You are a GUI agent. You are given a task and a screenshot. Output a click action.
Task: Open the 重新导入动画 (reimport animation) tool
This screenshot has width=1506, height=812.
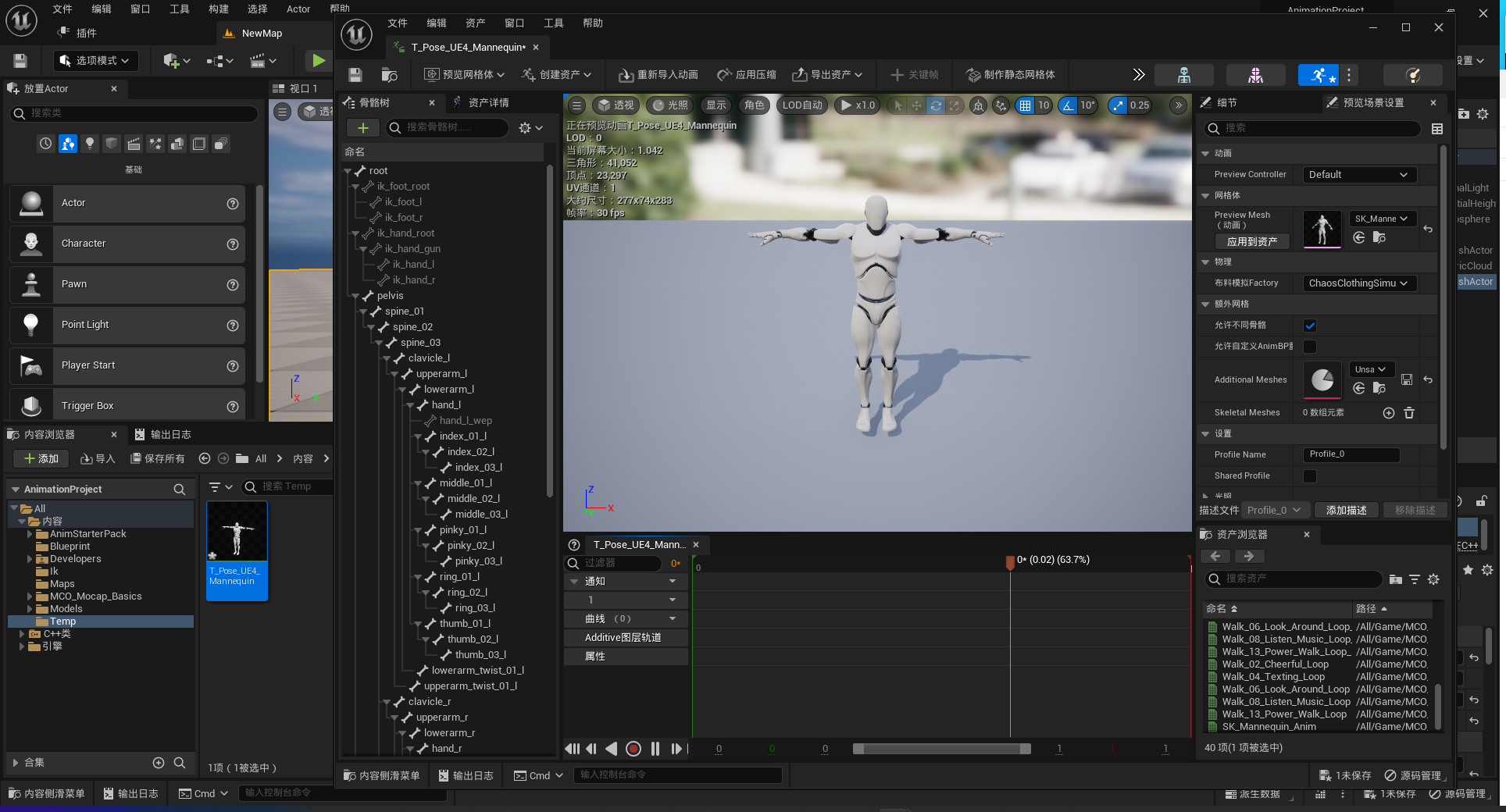(658, 74)
